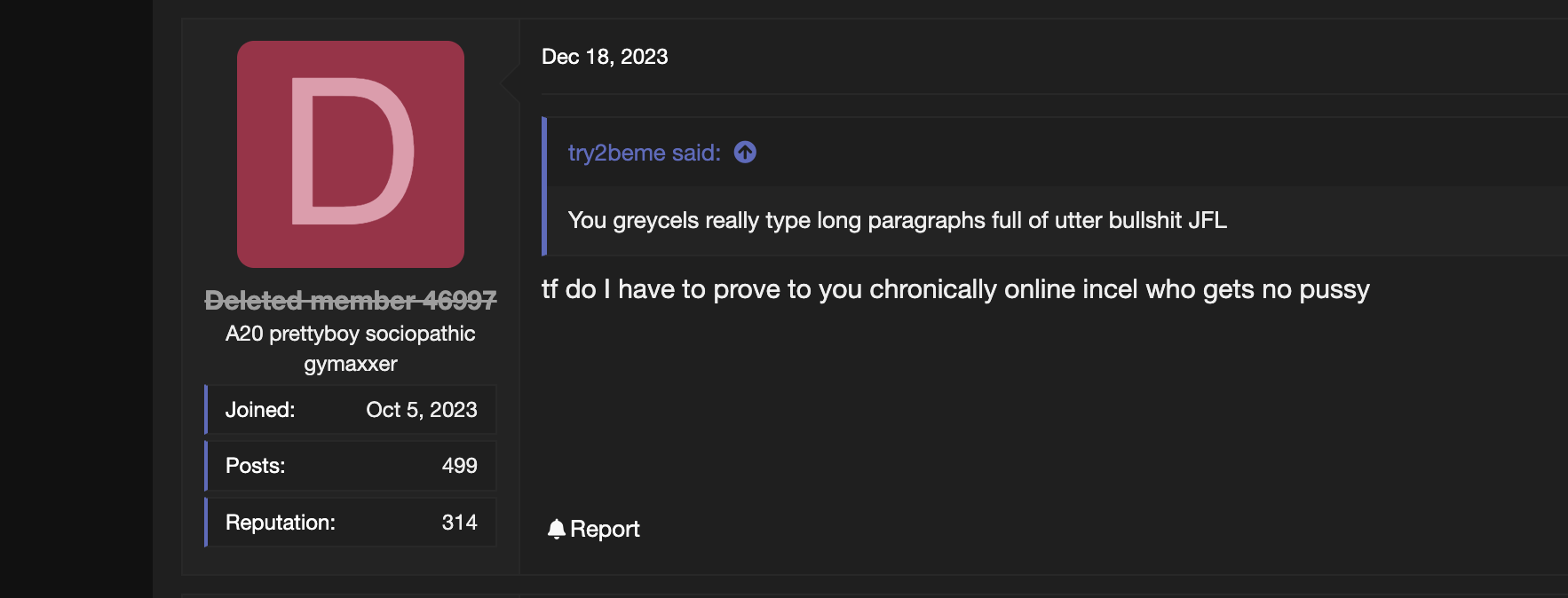Open try2beme's profile link
This screenshot has height=598, width=1568.
(616, 153)
